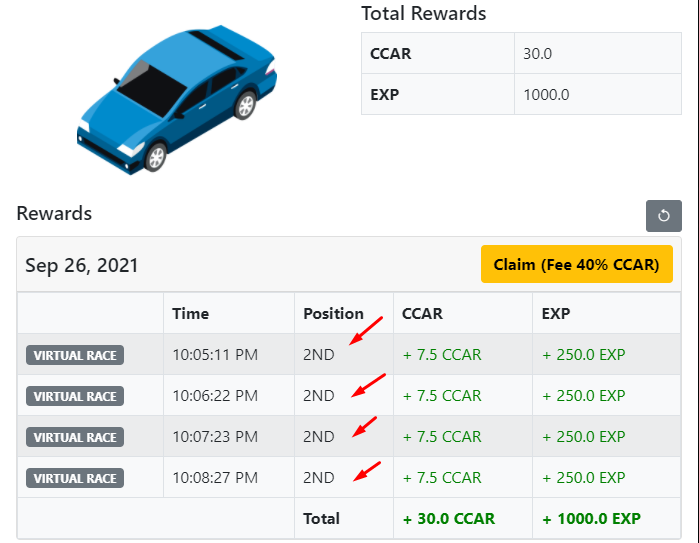Click the EXP label in Total Rewards
Viewport: 699px width, 543px height.
[384, 95]
